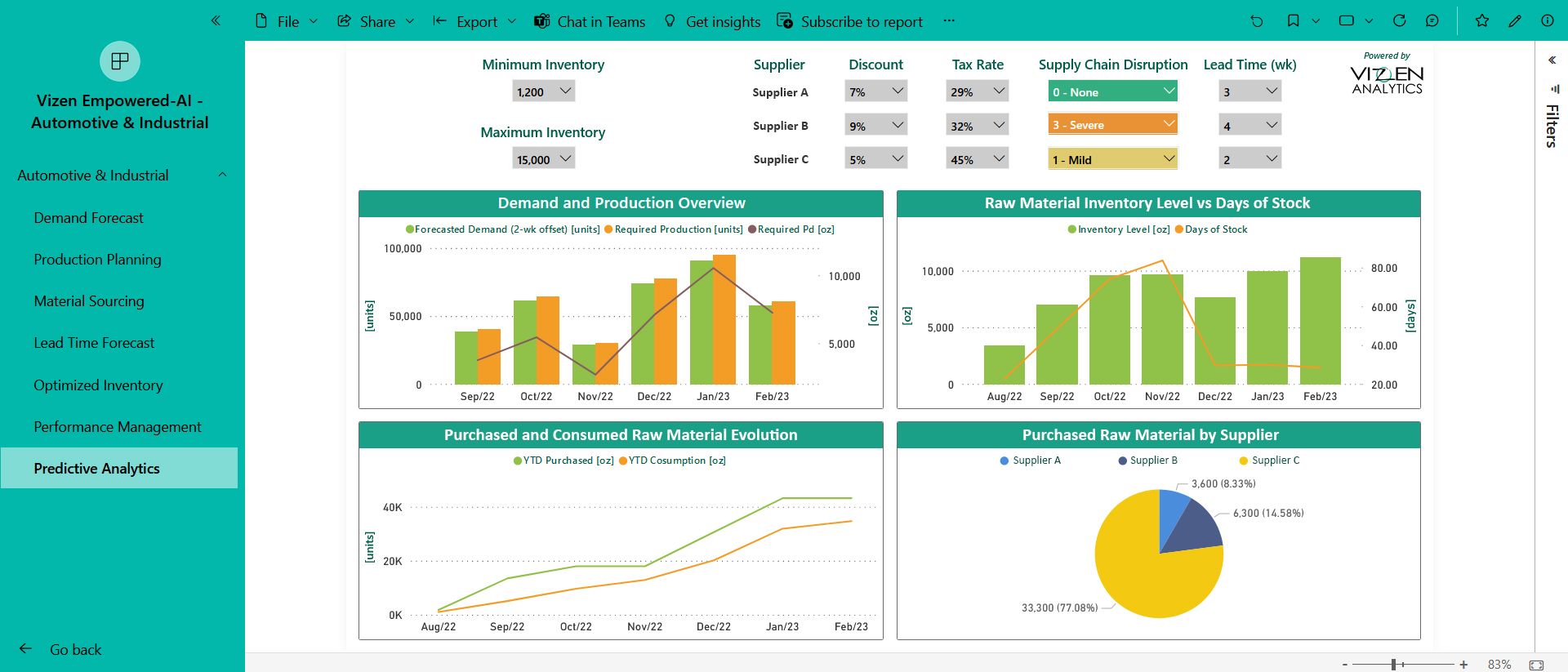Open Supplier A discount 7% dropdown
This screenshot has width=1568, height=672.
coord(876,91)
